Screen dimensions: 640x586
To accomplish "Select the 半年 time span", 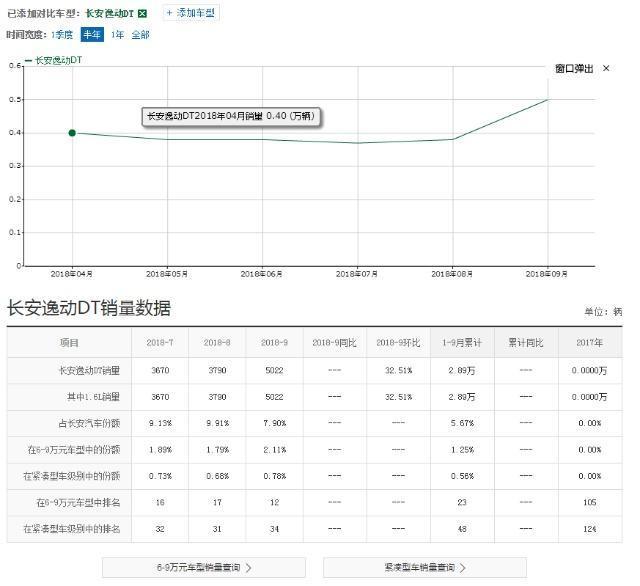I will 92,35.
